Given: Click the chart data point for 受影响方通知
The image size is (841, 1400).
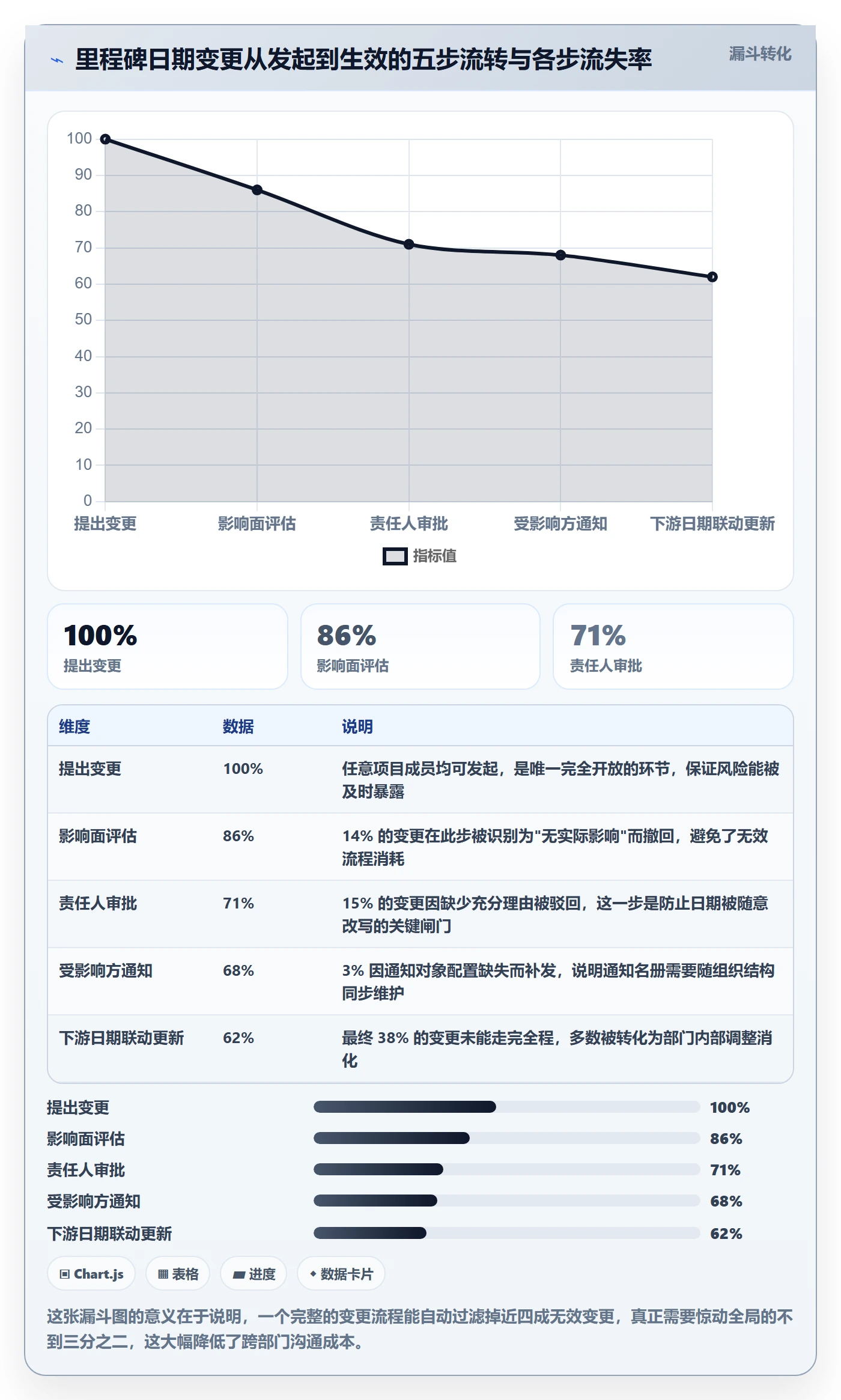Looking at the screenshot, I should tap(560, 255).
